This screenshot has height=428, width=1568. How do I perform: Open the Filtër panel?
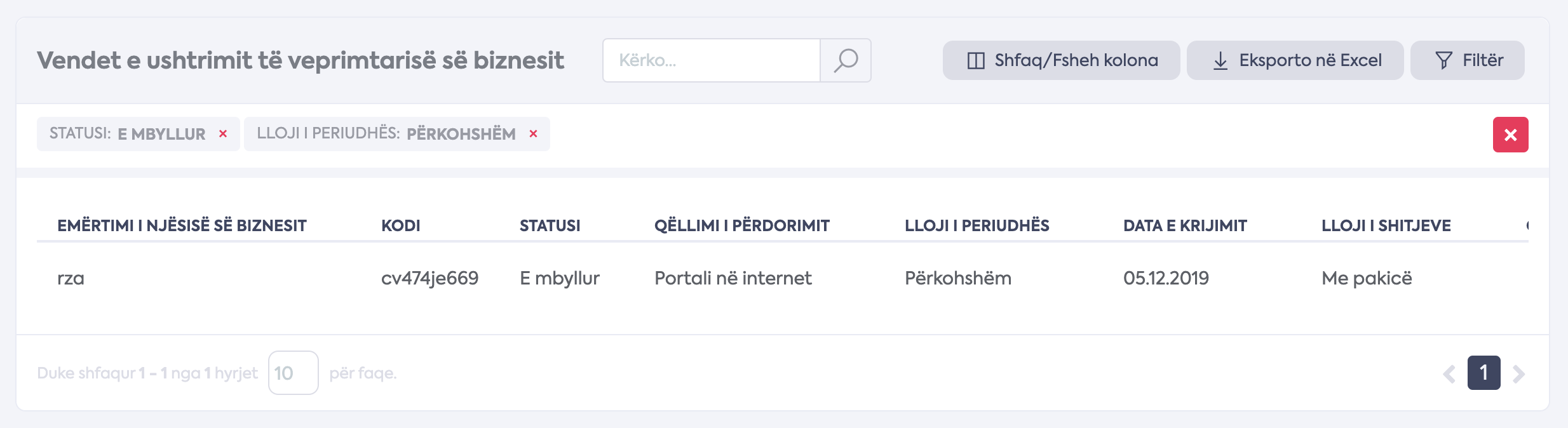point(1467,60)
